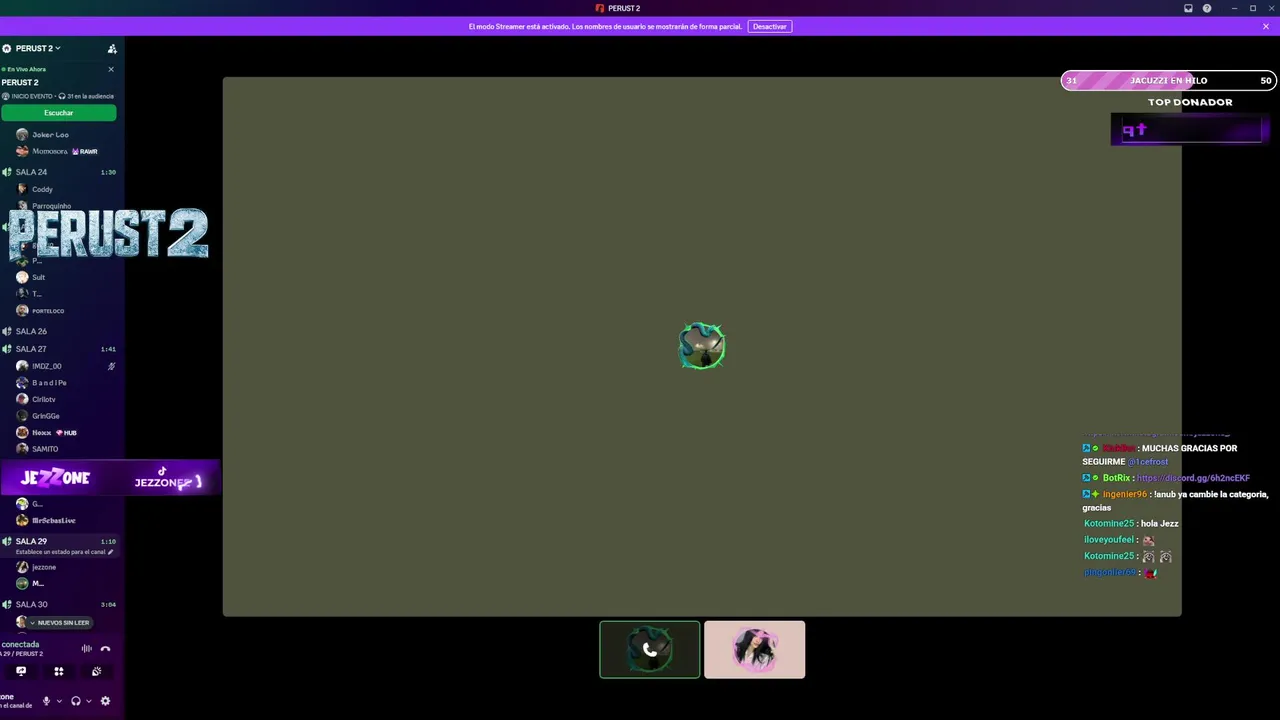Select user Noxx in SALA 27
This screenshot has height=720, width=1280.
[x=42, y=433]
